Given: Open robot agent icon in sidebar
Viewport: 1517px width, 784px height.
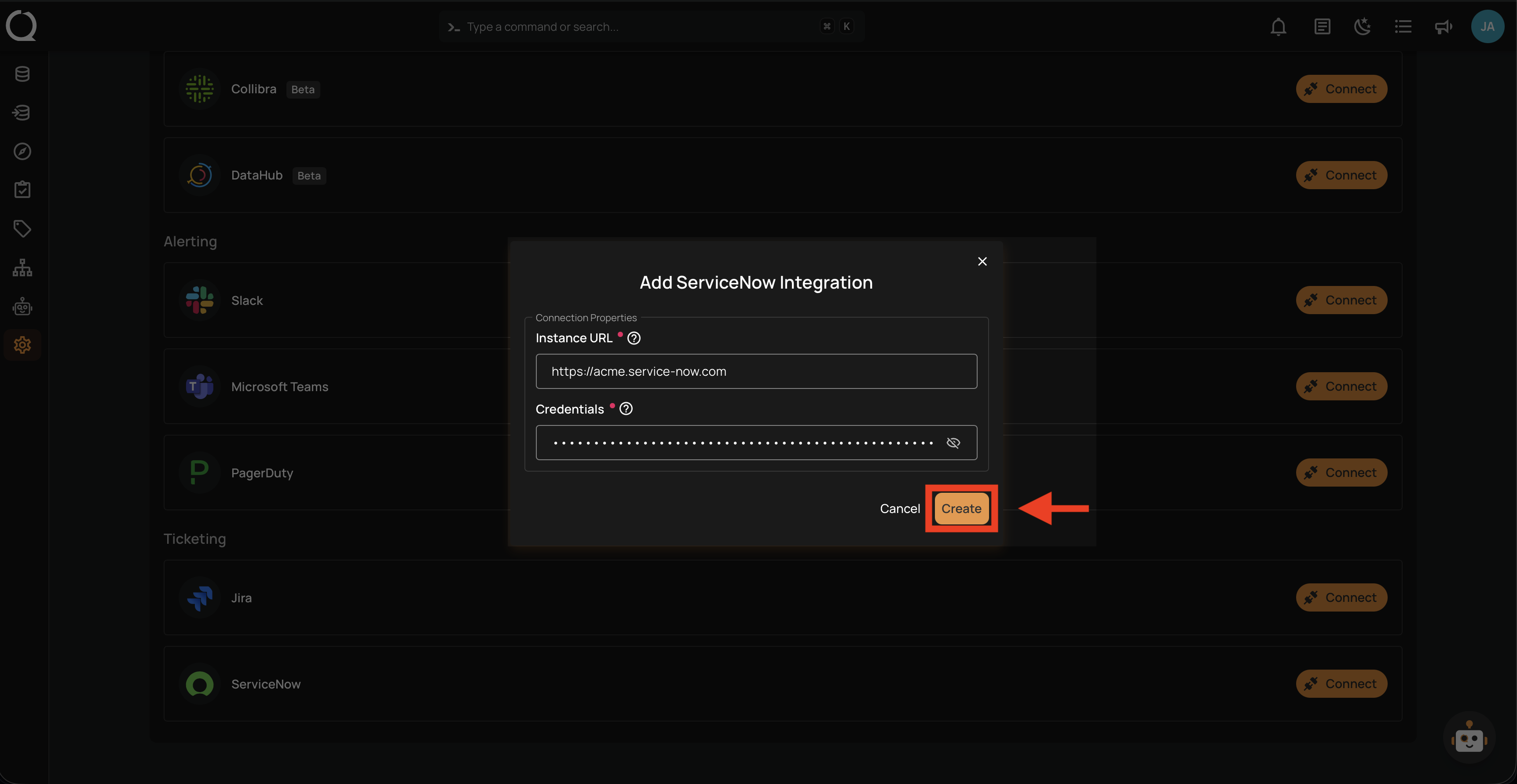Looking at the screenshot, I should 22,306.
